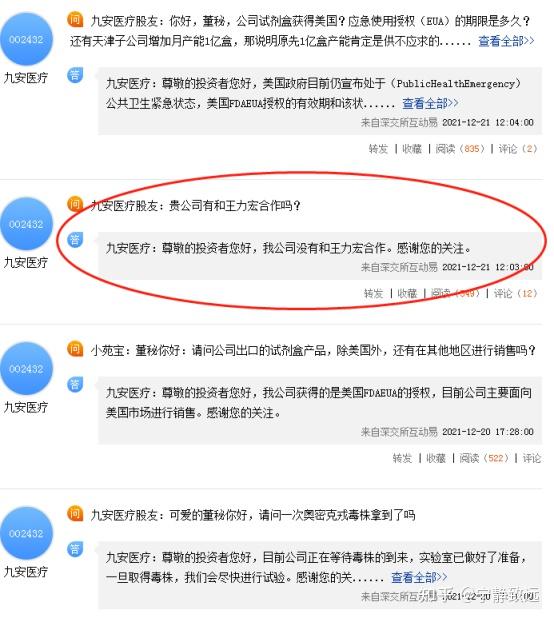554x618 pixels.
Task: Click the 002432 avatar beside the 王力宏 question
Action: tap(26, 224)
